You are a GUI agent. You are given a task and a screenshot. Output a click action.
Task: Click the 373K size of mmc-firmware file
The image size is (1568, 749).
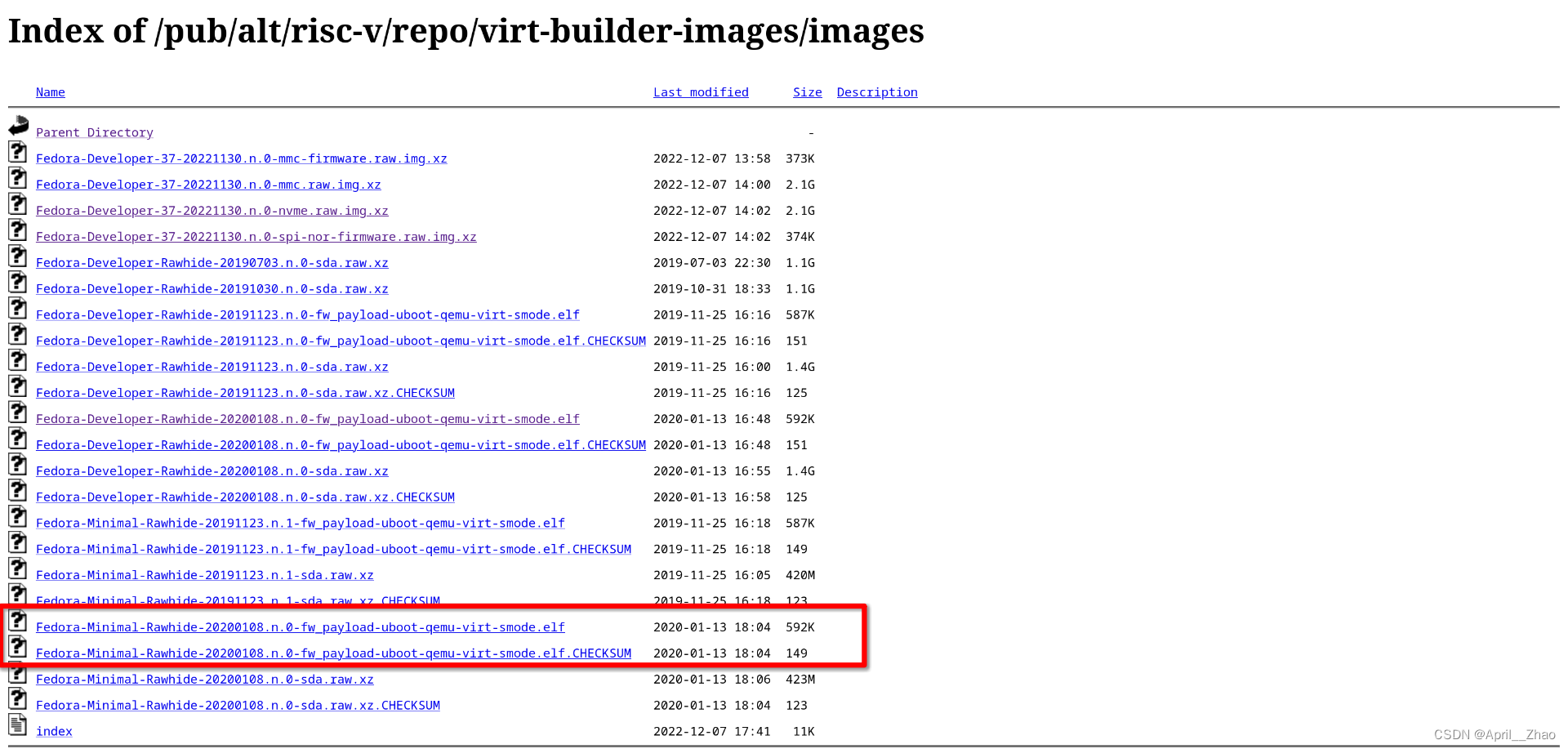800,158
